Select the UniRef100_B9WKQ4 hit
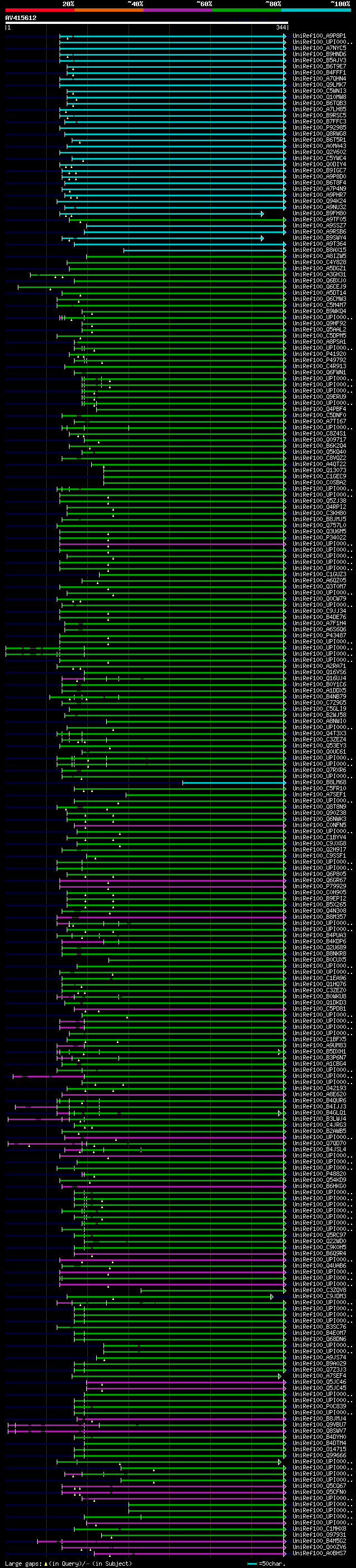Image resolution: width=356 pixels, height=1568 pixels. pyautogui.click(x=319, y=311)
